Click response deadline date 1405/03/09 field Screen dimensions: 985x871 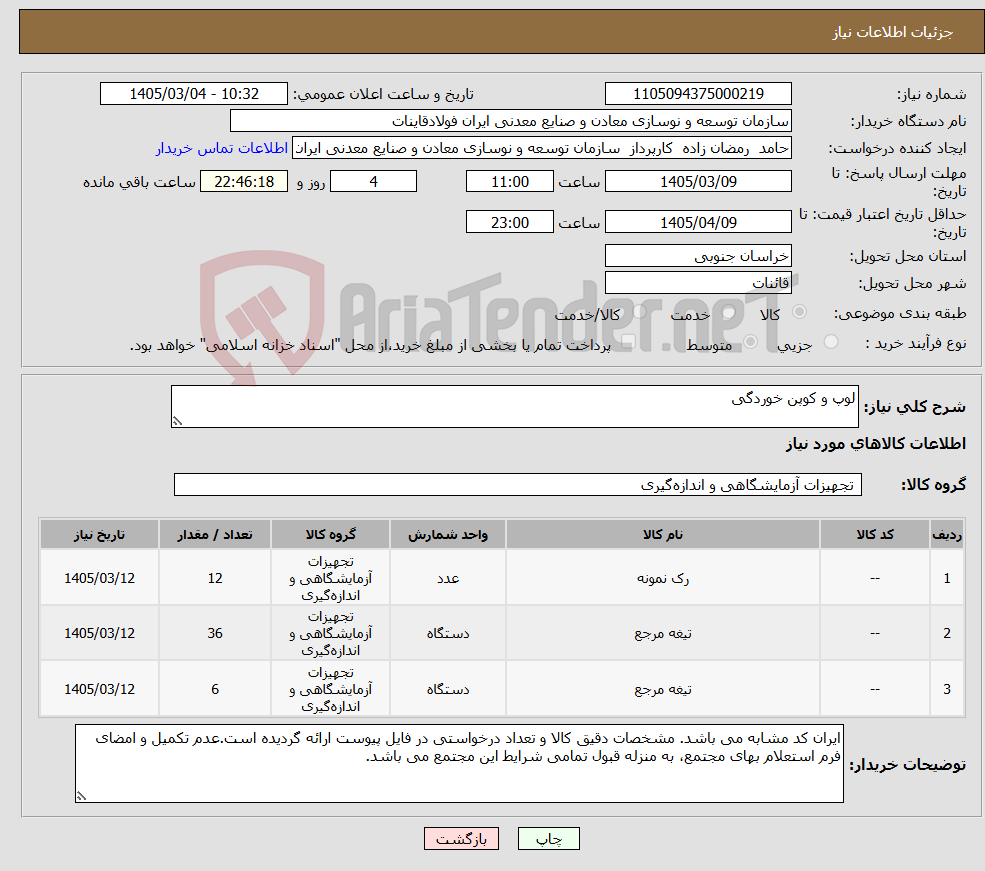pyautogui.click(x=698, y=181)
